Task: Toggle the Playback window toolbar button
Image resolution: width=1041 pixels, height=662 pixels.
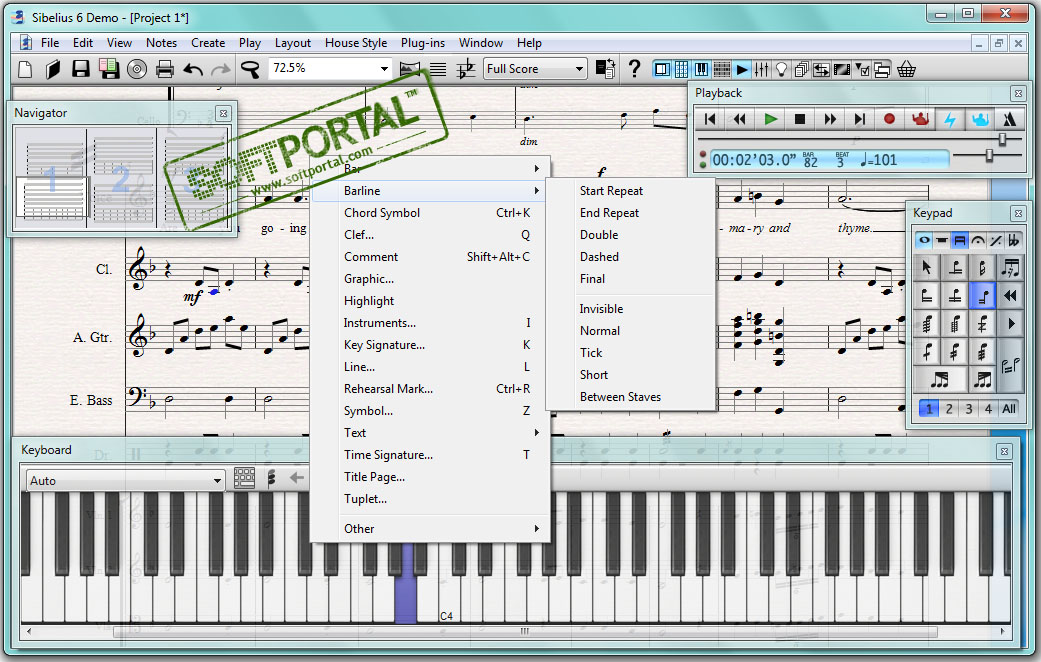Action: click(742, 69)
